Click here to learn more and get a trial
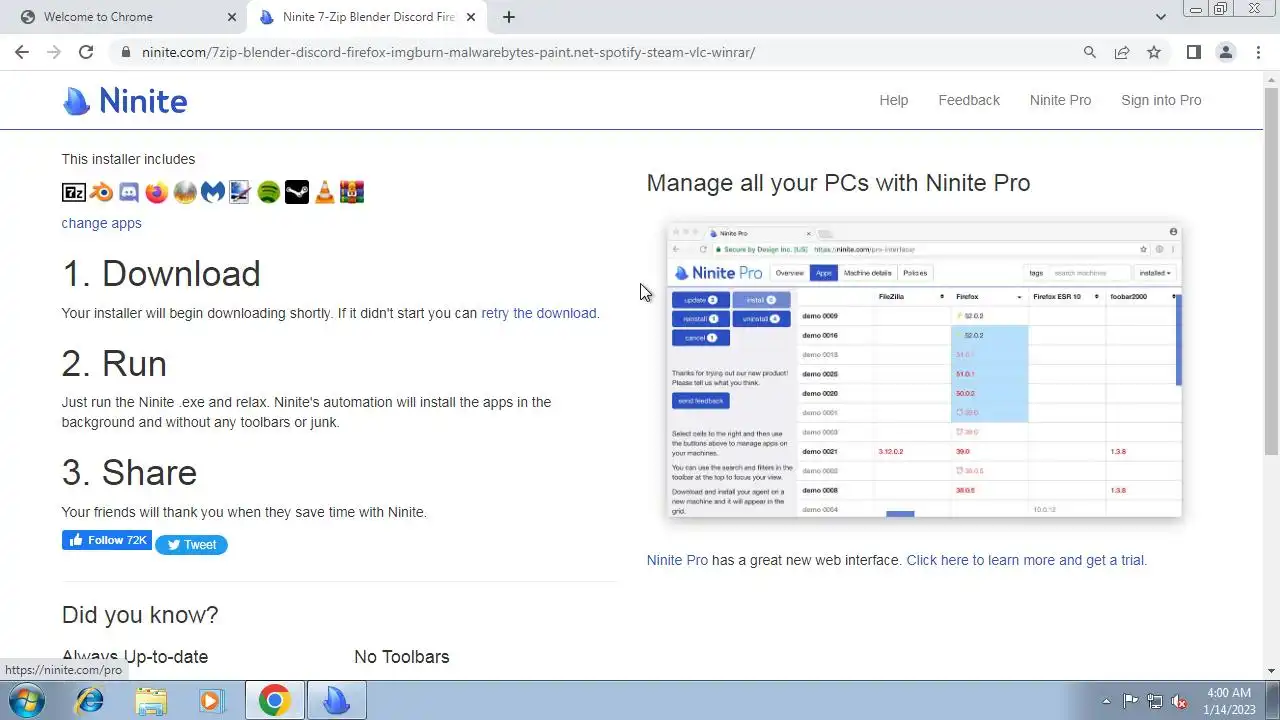 (x=1026, y=560)
